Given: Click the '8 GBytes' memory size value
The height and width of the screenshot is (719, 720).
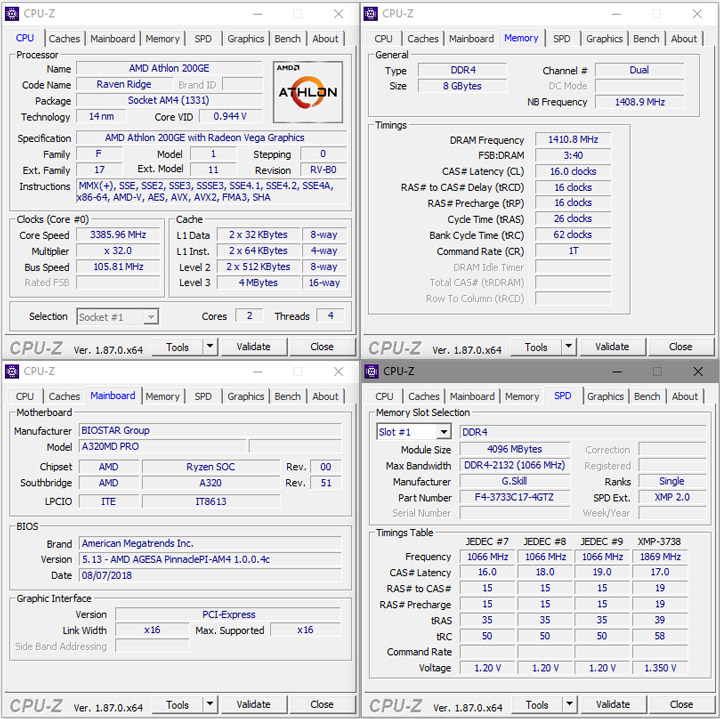Looking at the screenshot, I should coord(462,86).
